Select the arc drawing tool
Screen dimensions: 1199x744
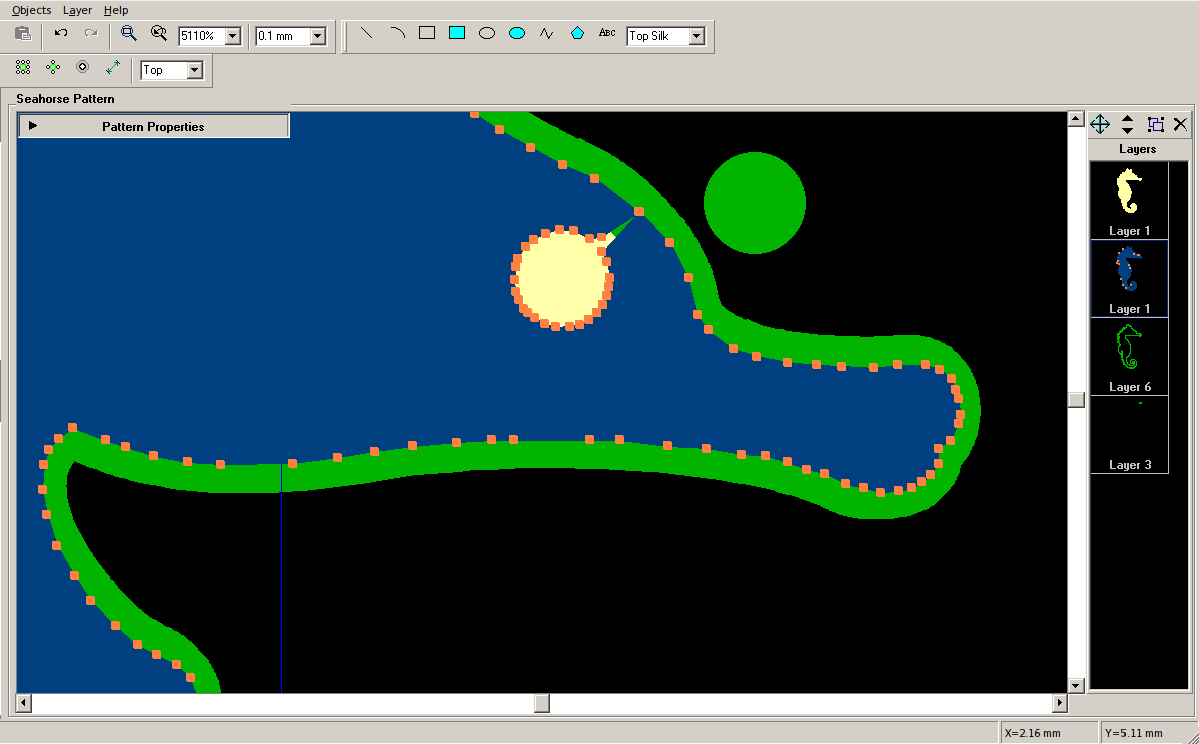pos(397,33)
